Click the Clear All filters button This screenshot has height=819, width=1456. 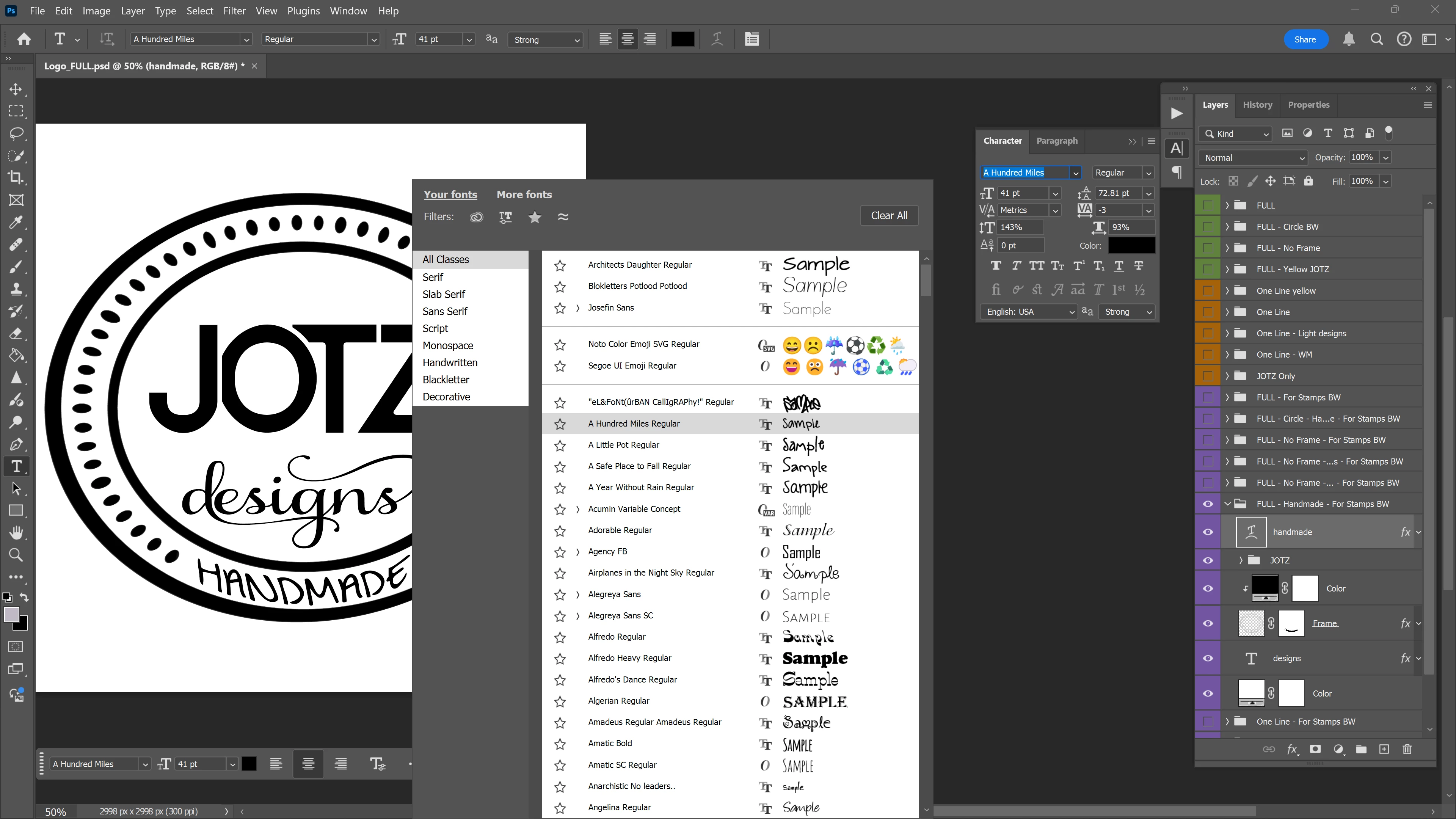[x=888, y=215]
